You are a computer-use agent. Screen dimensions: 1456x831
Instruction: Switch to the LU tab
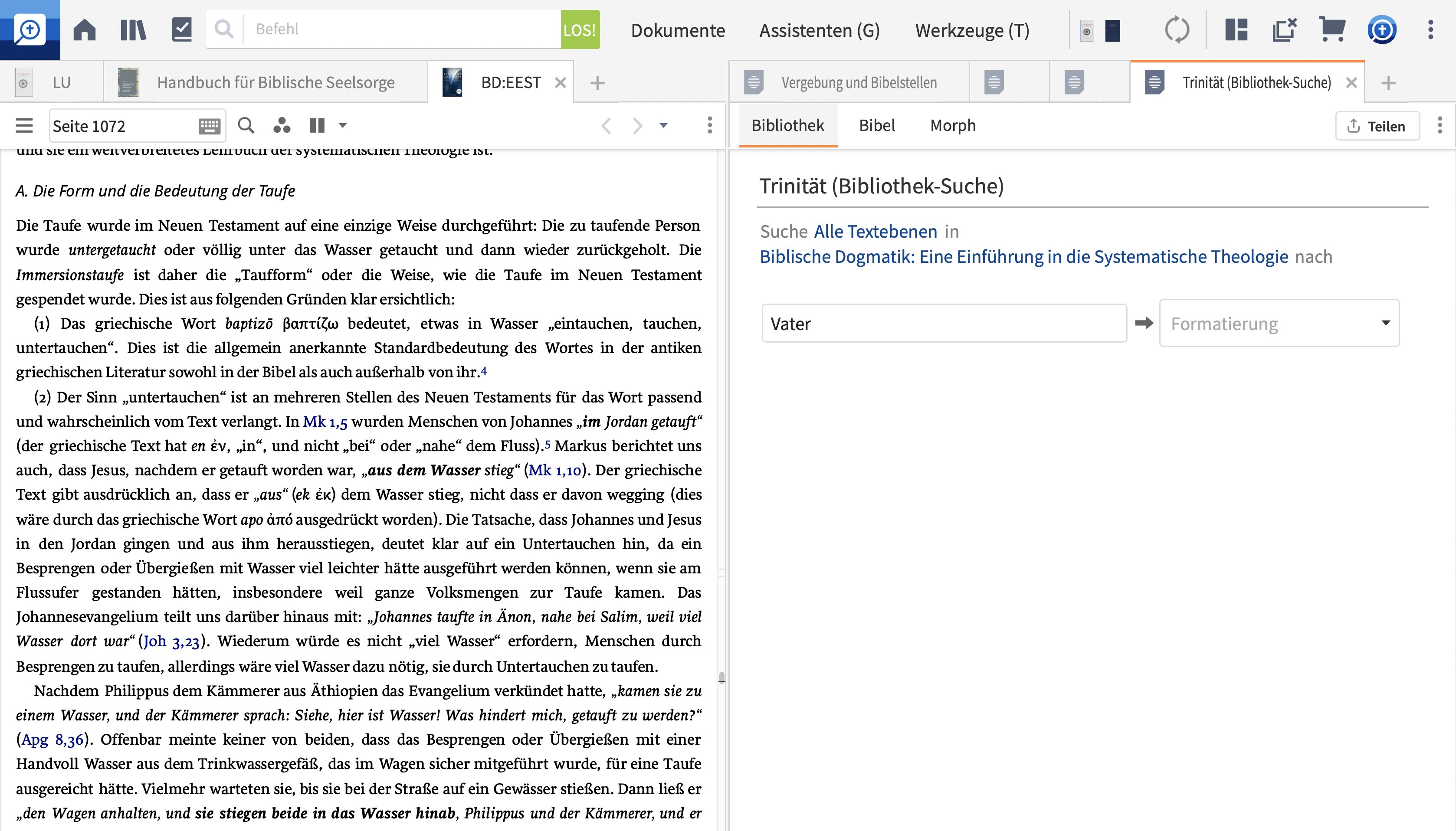pos(51,82)
